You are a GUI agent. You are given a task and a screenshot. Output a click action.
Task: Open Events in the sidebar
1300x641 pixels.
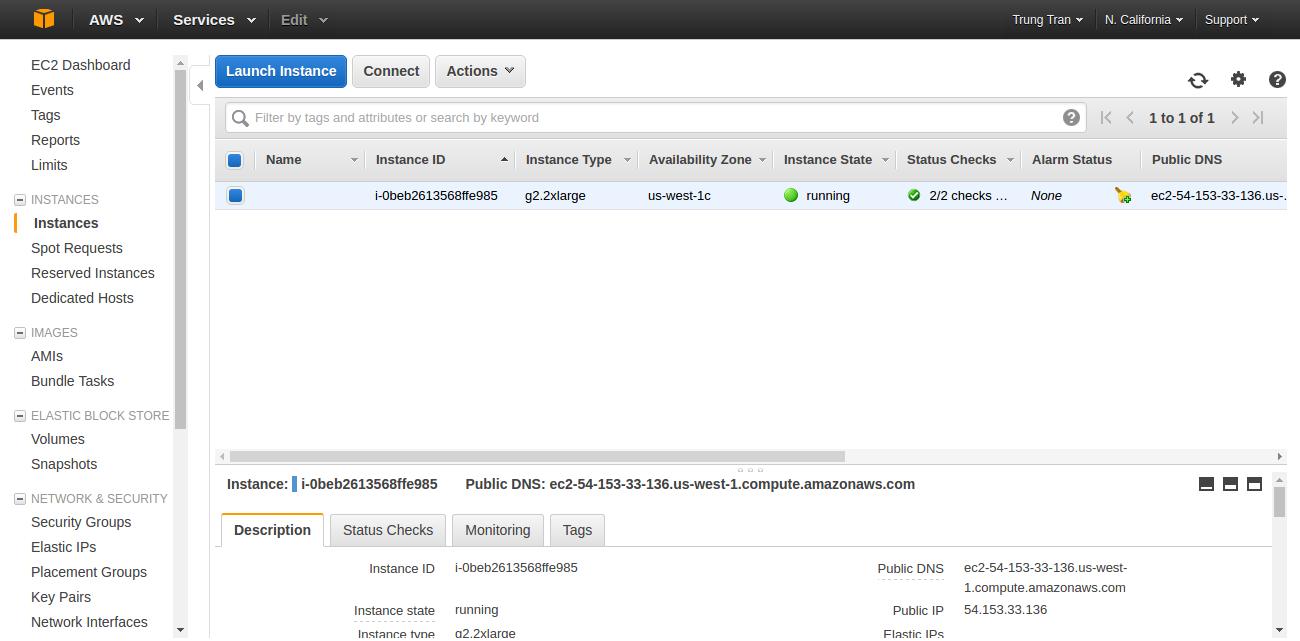[x=52, y=90]
